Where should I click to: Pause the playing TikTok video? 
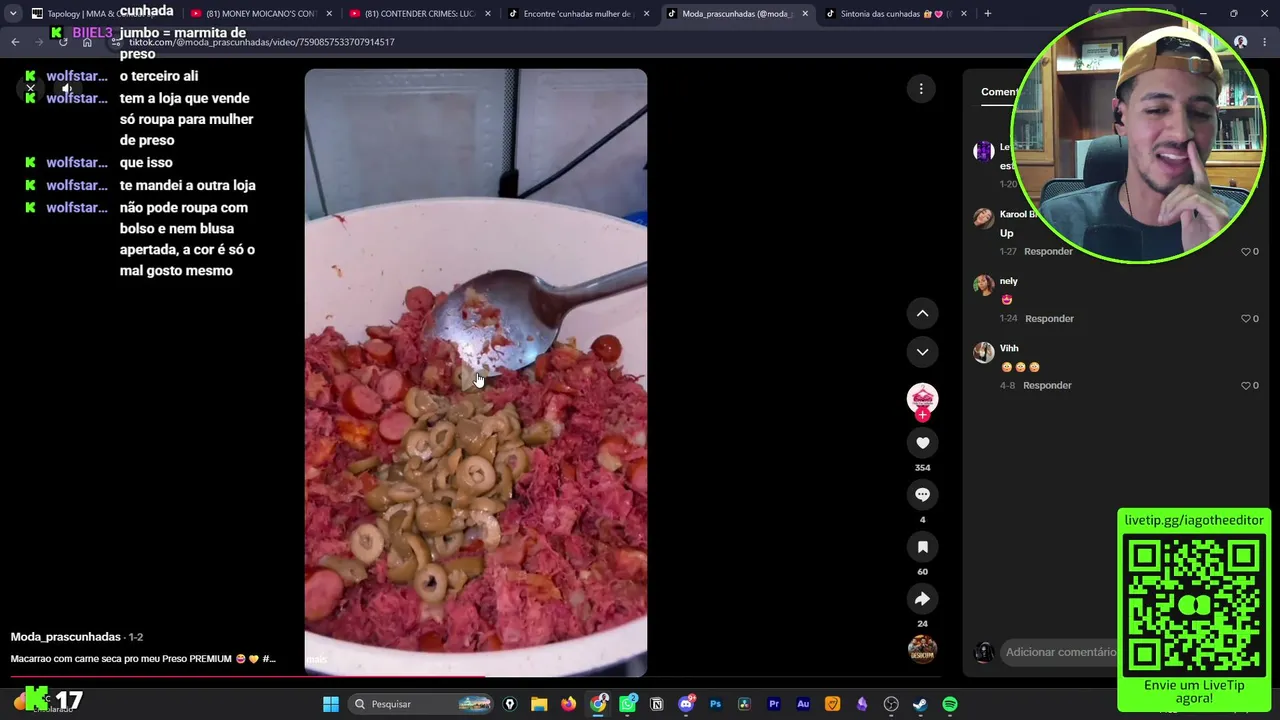click(x=476, y=372)
